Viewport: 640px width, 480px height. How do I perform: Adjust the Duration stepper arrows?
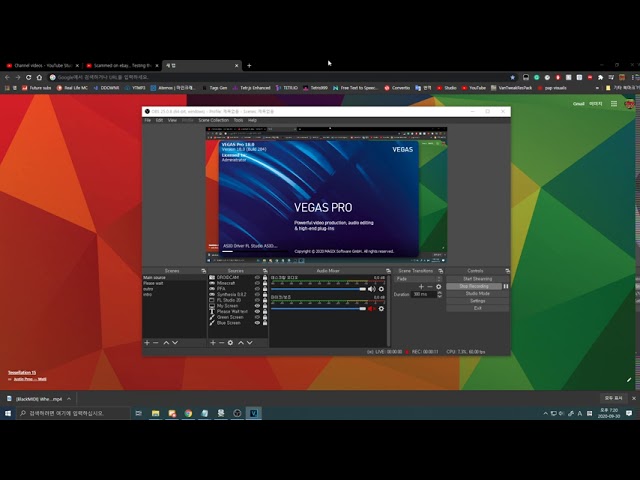pyautogui.click(x=440, y=294)
